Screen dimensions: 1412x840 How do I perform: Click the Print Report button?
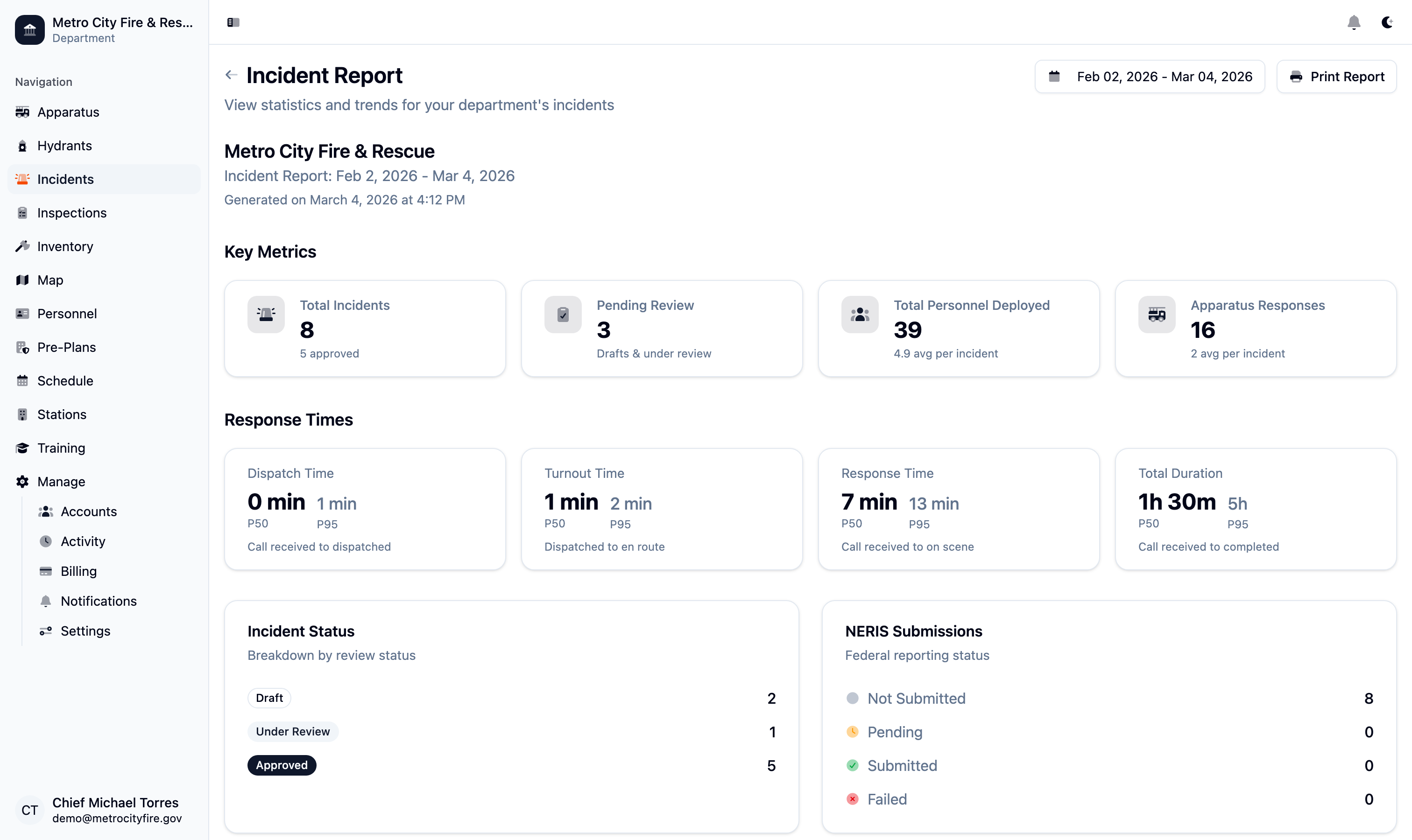pos(1336,76)
